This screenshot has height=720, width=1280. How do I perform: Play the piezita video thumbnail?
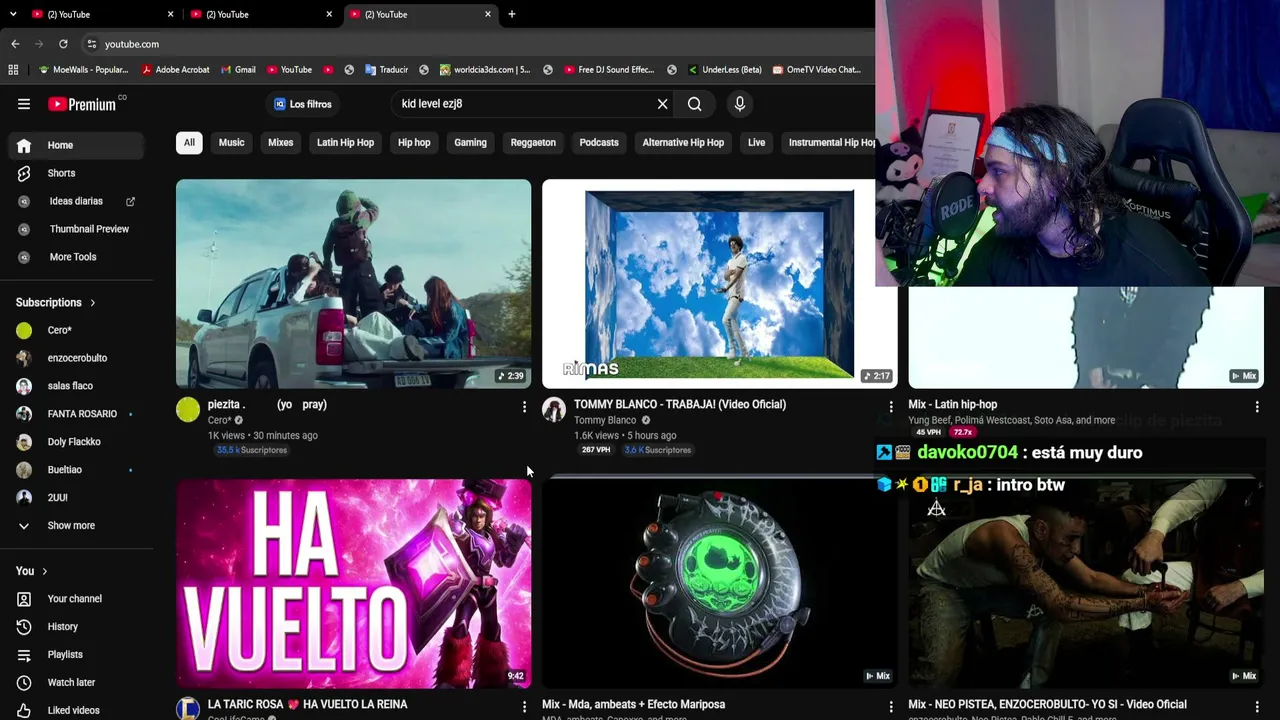(353, 284)
